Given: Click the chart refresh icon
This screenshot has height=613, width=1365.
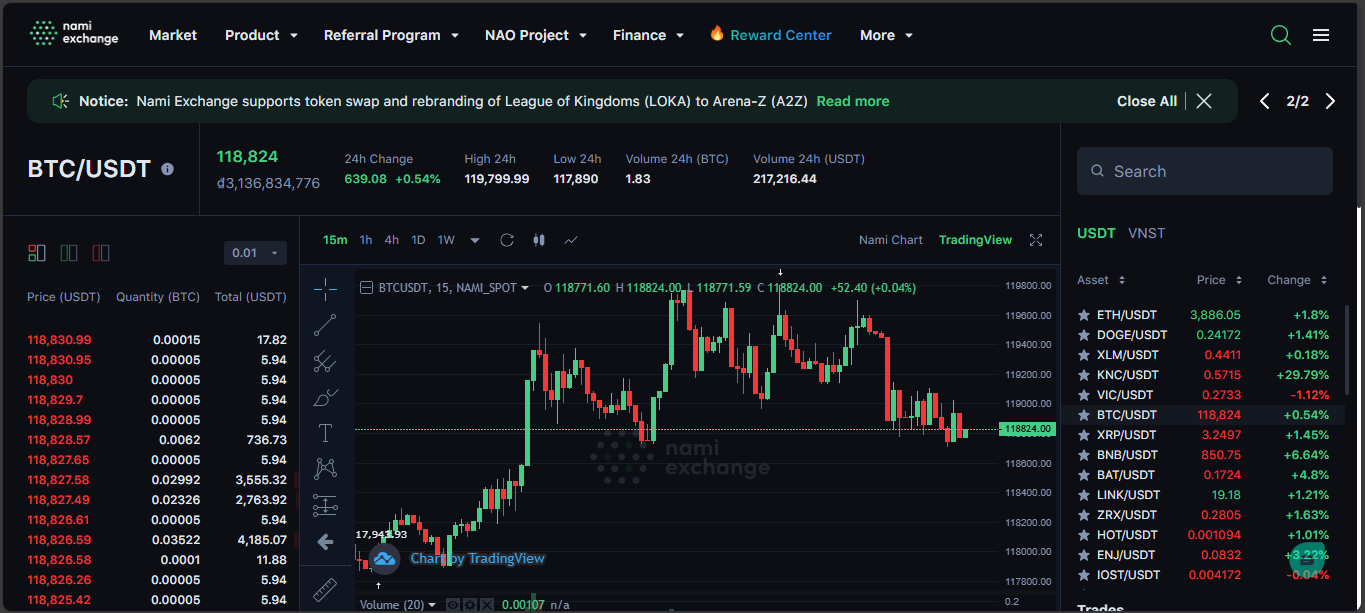Looking at the screenshot, I should tap(507, 240).
